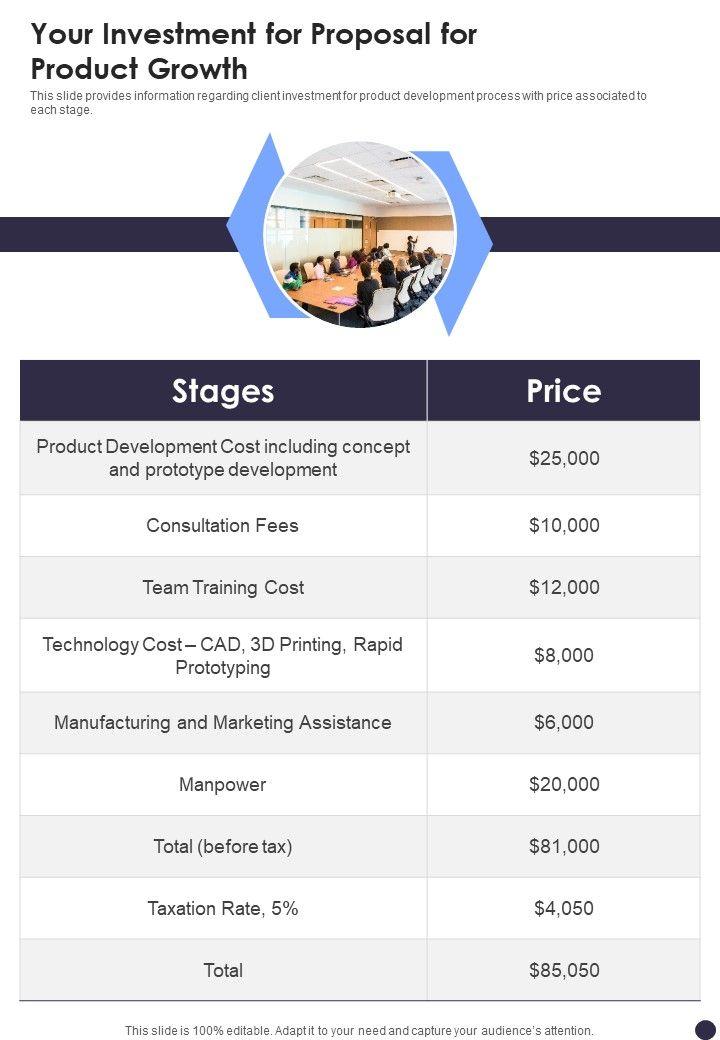The height and width of the screenshot is (1040, 720).
Task: Click the 'Taxation Rate, 5%' cell
Action: coord(223,908)
